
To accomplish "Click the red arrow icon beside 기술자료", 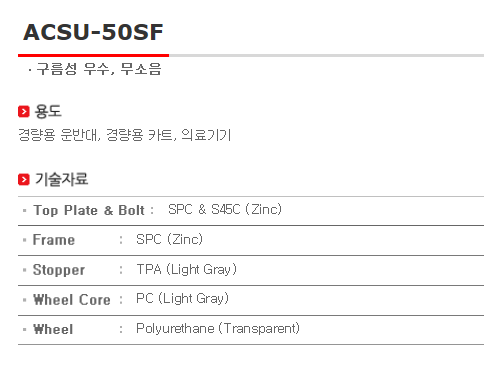I will click(x=24, y=179).
